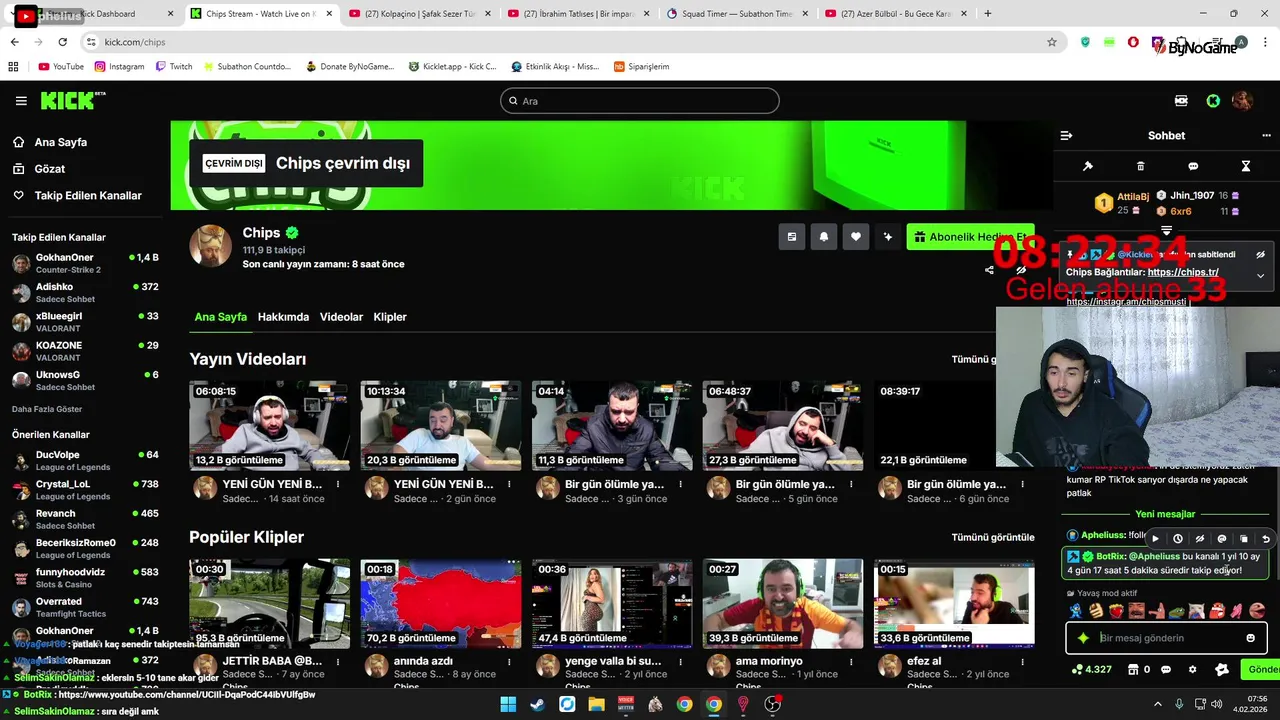
Task: Click the green sparkle in chat input
Action: click(1083, 638)
